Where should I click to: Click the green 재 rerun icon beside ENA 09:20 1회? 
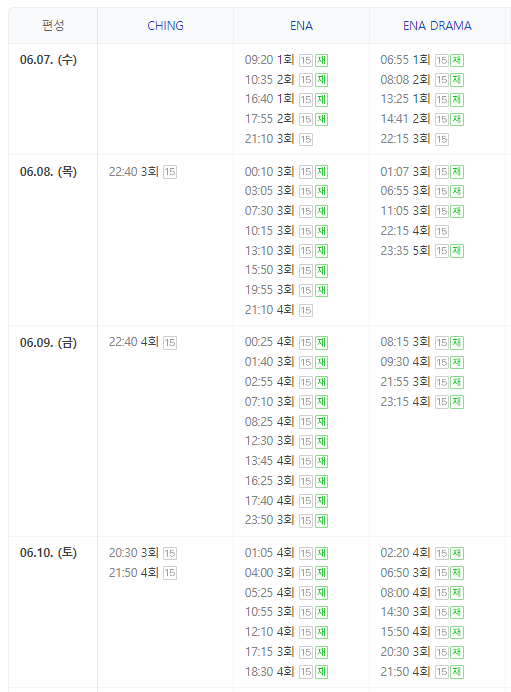coord(321,60)
